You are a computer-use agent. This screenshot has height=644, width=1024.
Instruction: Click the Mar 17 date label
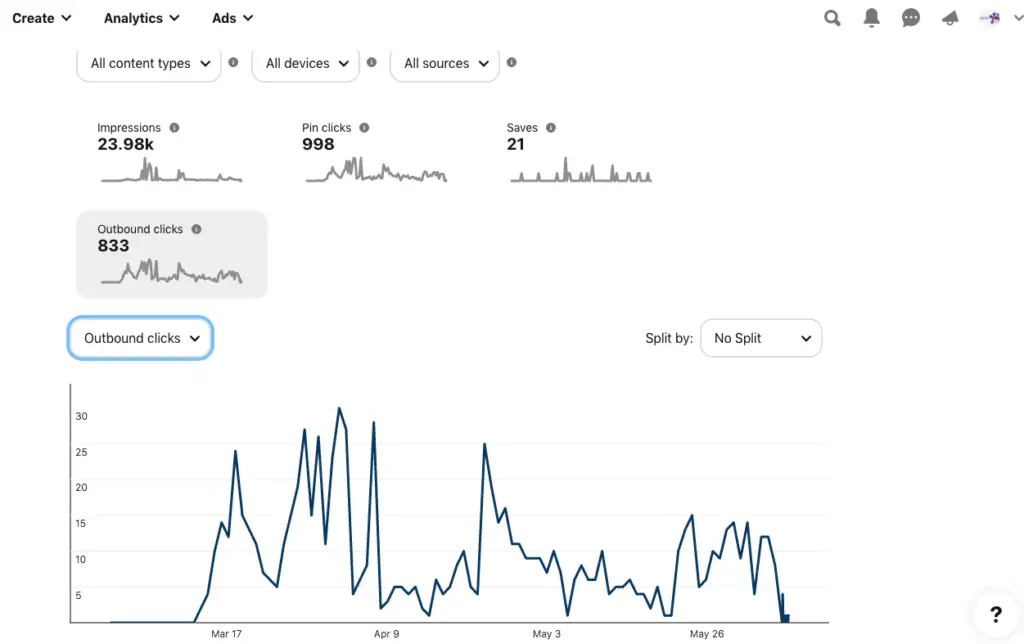click(226, 634)
